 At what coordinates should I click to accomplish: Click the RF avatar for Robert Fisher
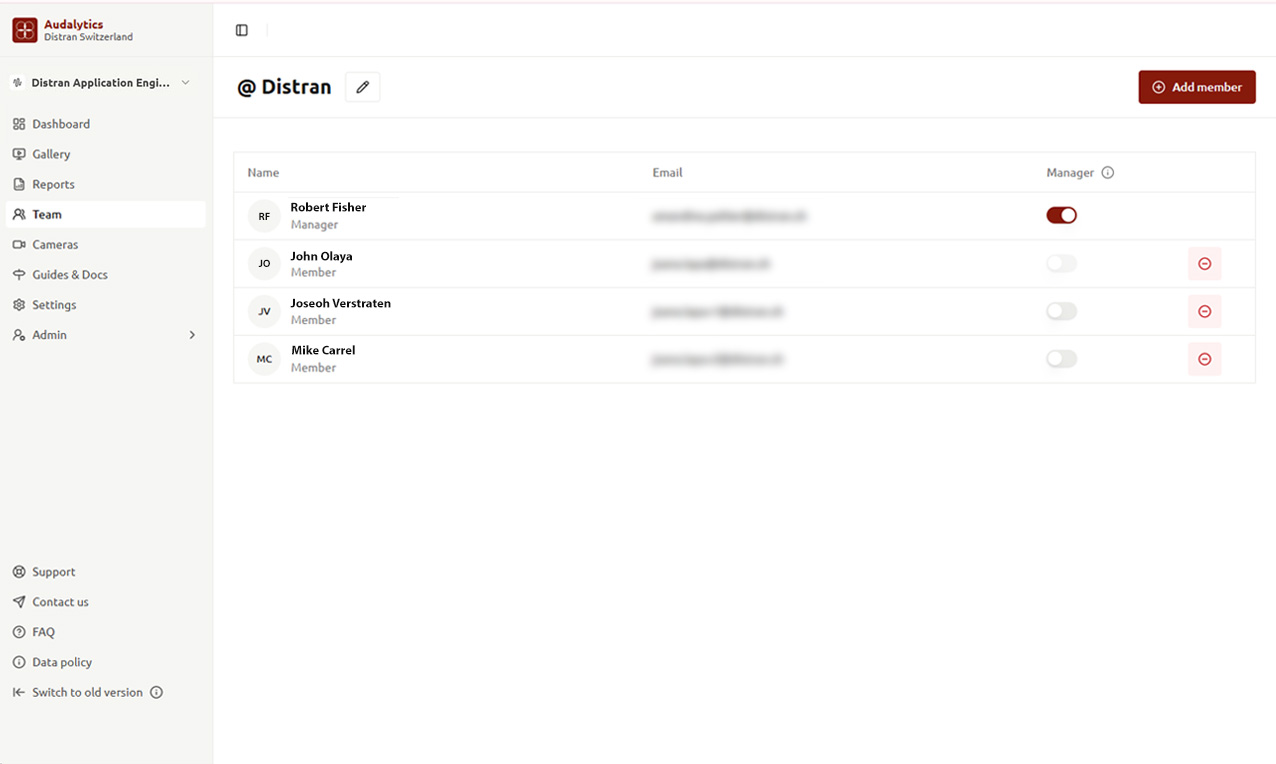coord(264,216)
